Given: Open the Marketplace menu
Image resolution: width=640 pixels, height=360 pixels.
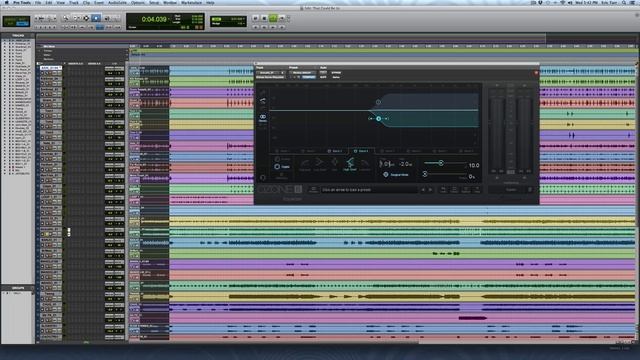Looking at the screenshot, I should [191, 2].
